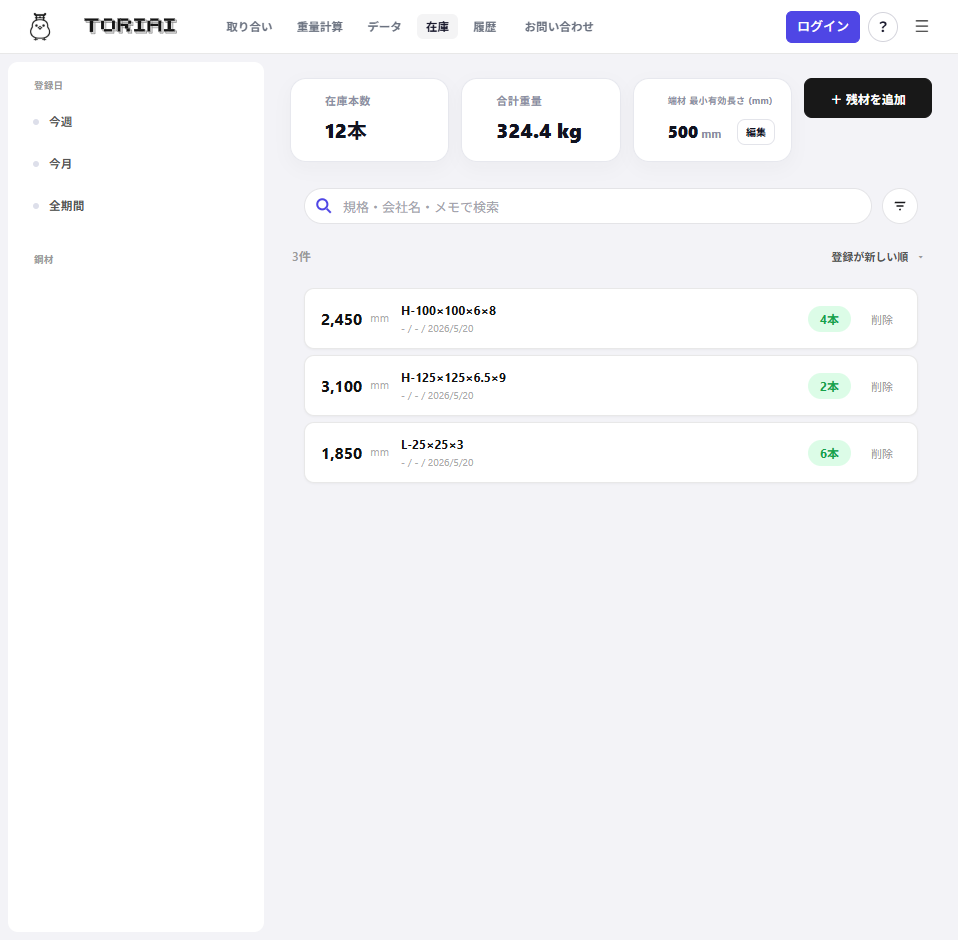Image resolution: width=958 pixels, height=940 pixels.
Task: Open the H-100×100×6×8 stock row
Action: [611, 319]
